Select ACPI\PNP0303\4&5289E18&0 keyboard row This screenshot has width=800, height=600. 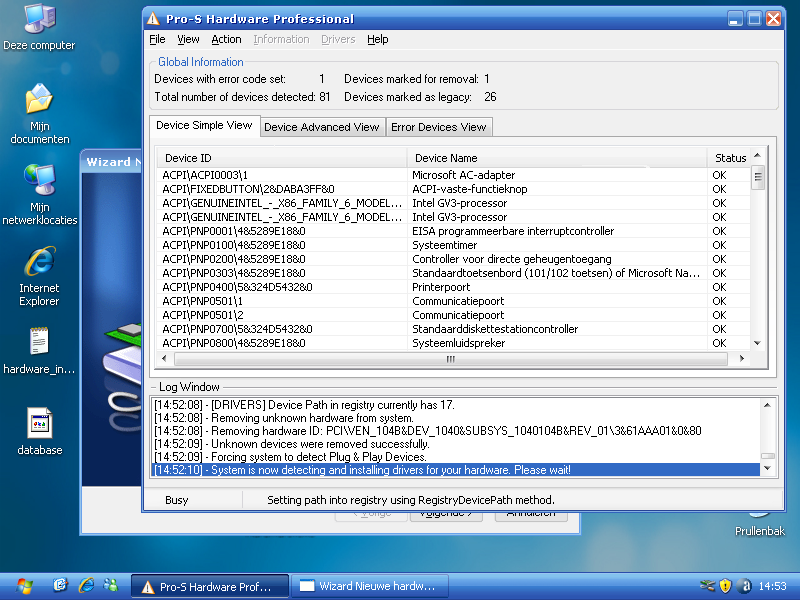click(453, 273)
